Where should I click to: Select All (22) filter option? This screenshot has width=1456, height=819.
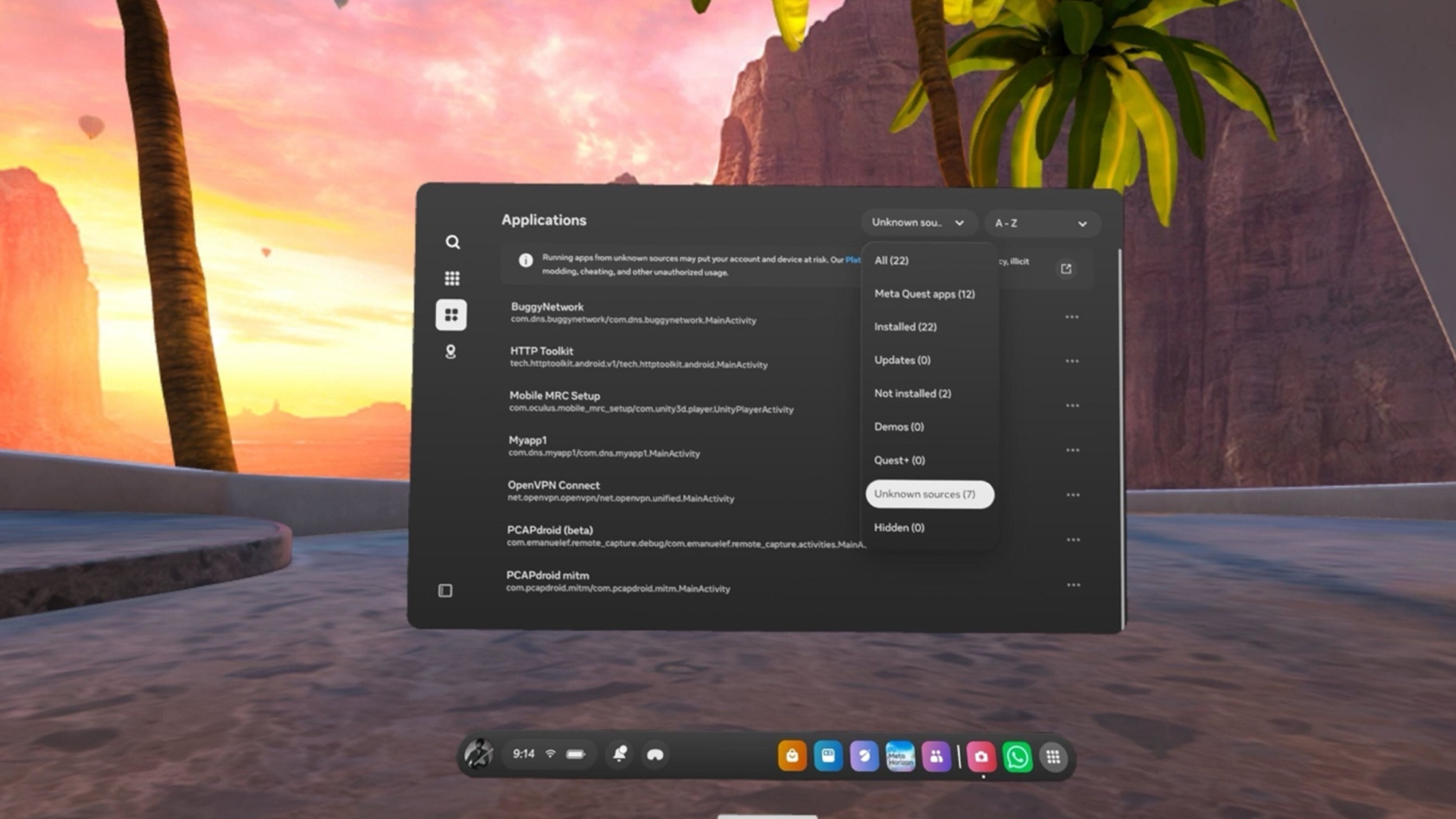click(891, 260)
